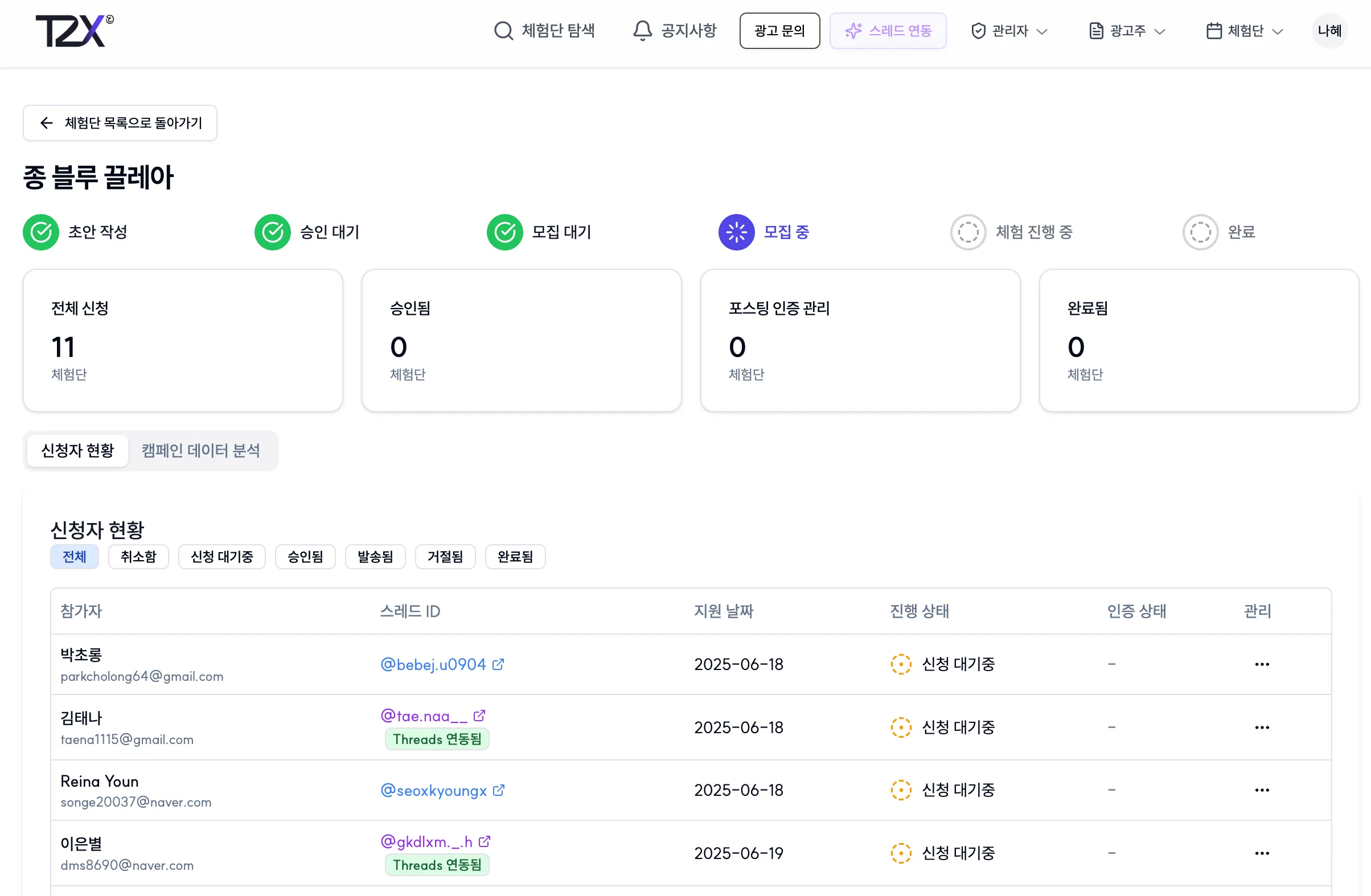Select the 신청자 현황 tab
Viewport: 1371px width, 896px height.
[x=78, y=450]
